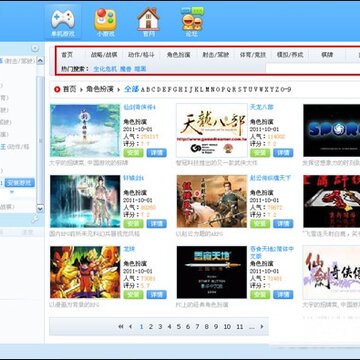Click green install button for 仙剑奇侠传4

pyautogui.click(x=133, y=153)
